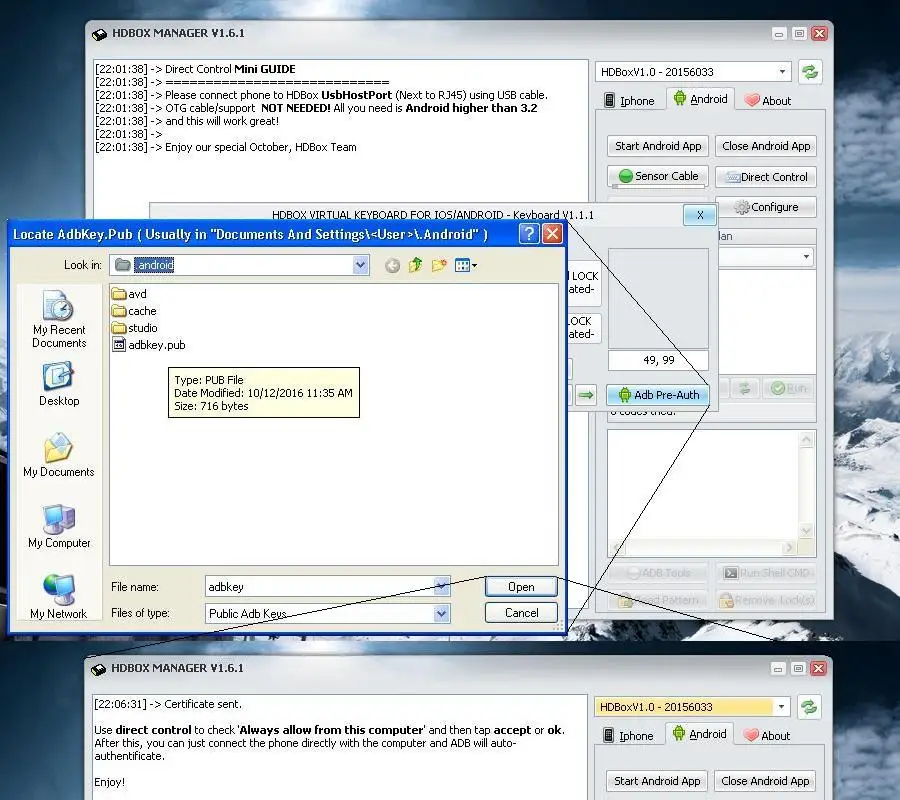Click the ADB Tools button
Screen dimensions: 900x800
pyautogui.click(x=658, y=573)
